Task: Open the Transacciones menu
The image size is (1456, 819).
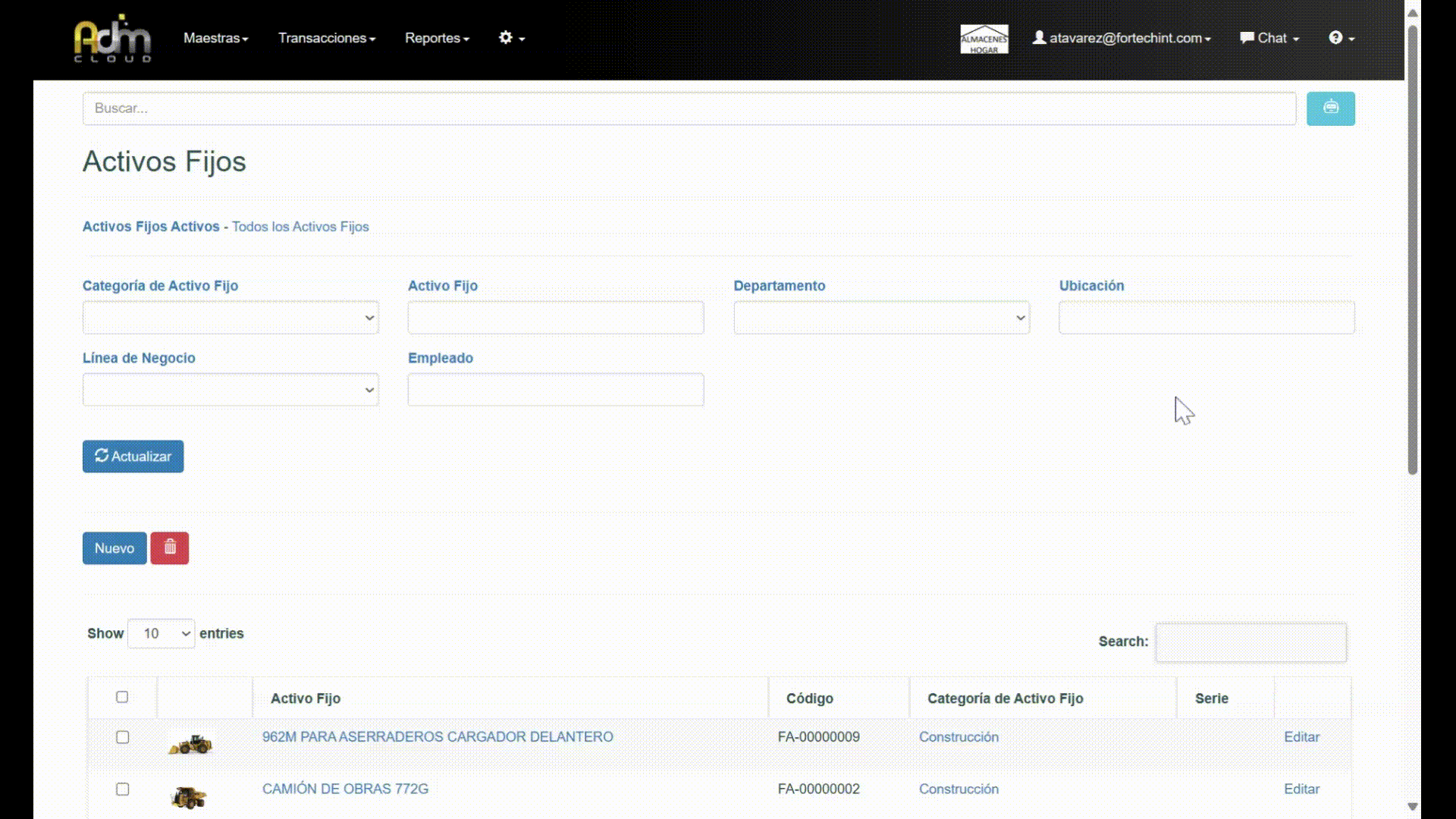Action: [x=326, y=38]
